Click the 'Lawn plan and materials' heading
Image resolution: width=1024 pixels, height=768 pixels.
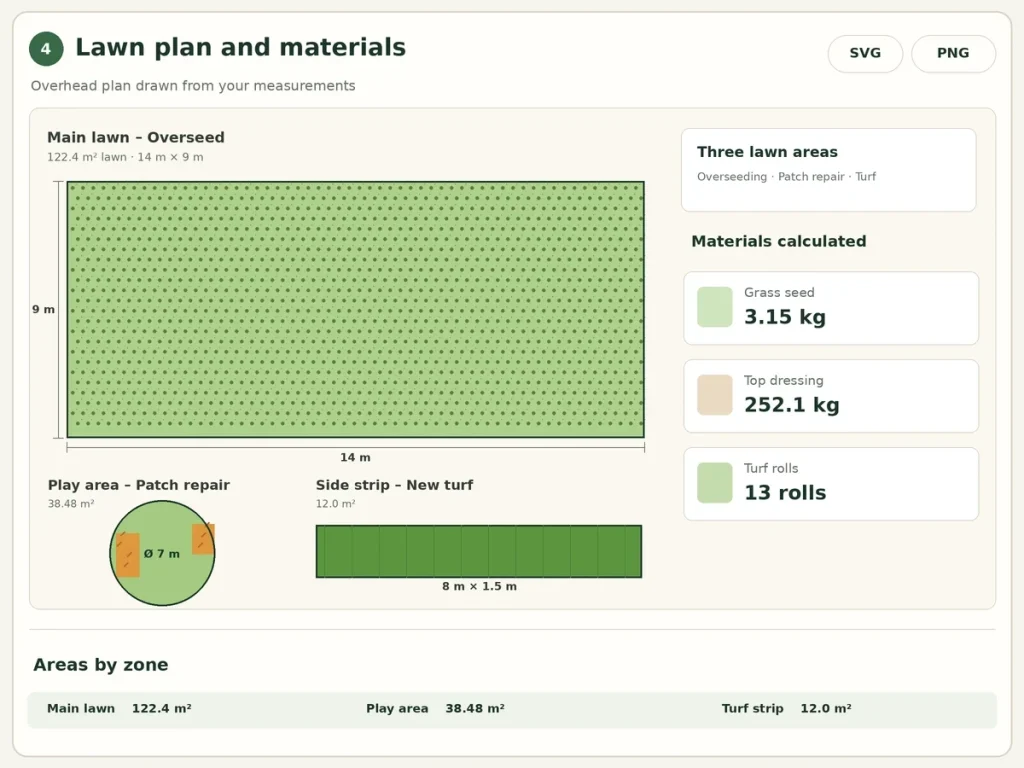pos(240,48)
